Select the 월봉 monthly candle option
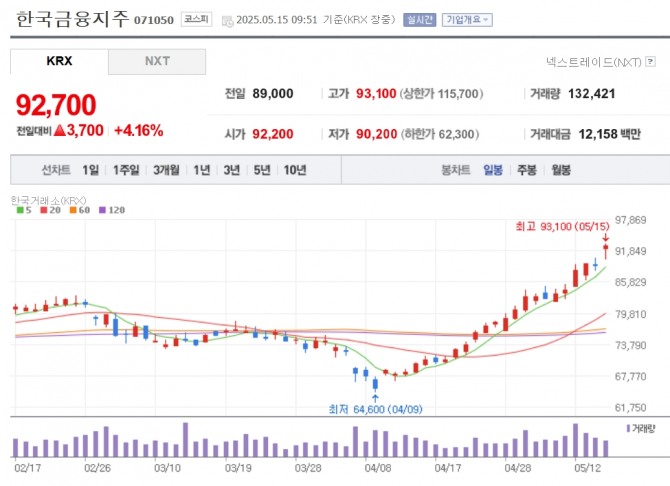The image size is (670, 486). [x=560, y=170]
